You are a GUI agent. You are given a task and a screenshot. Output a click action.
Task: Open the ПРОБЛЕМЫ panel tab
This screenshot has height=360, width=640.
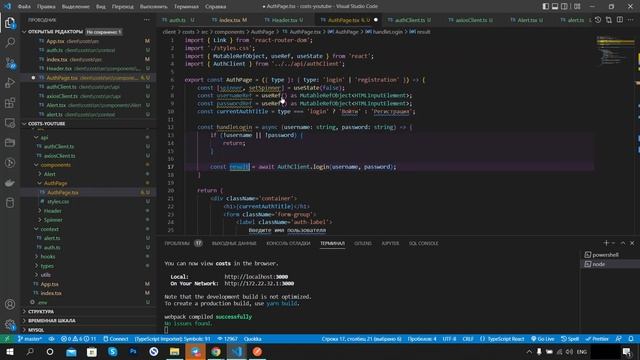177,243
